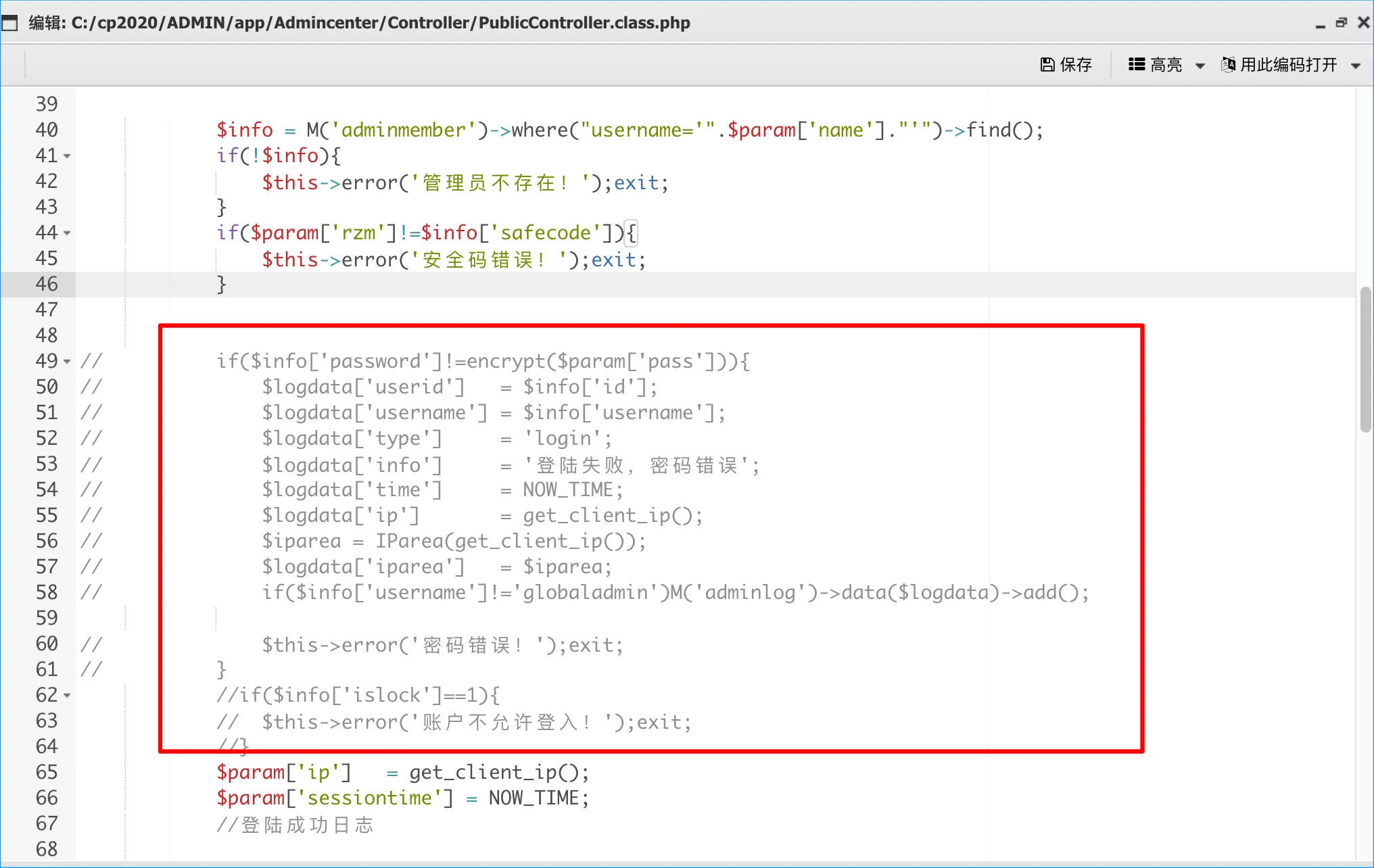Screen dimensions: 1374x868
Task: Minimize the PublicController.class.php editor window
Action: 1320,24
